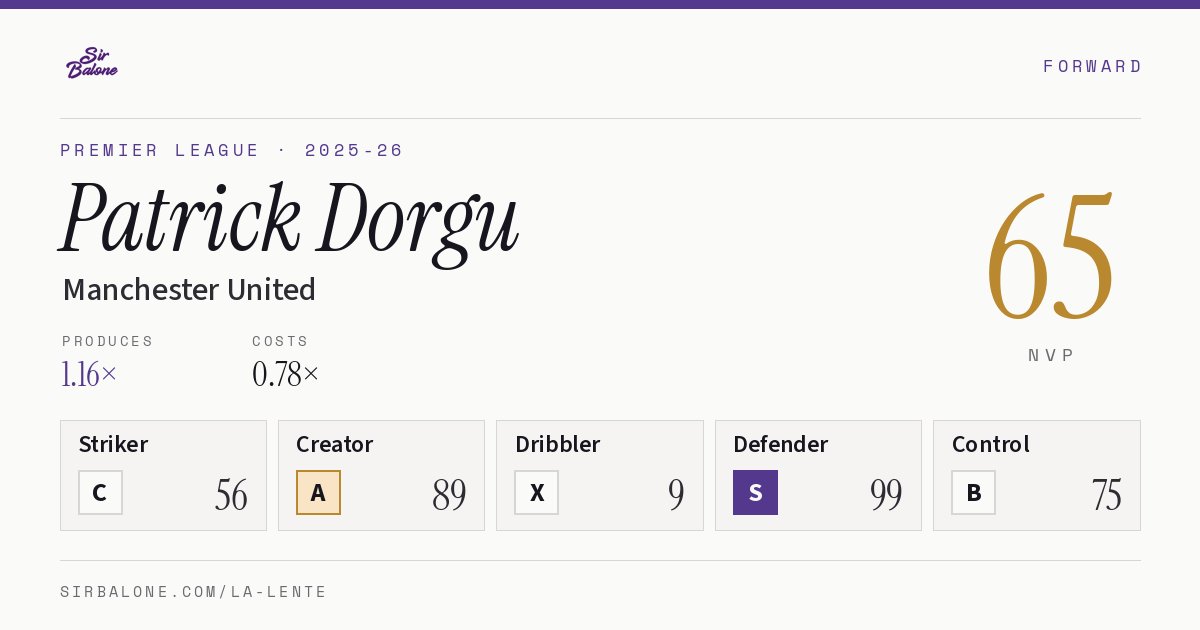Screen dimensions: 1200x630
Task: Click the Control card title
Action: [990, 444]
